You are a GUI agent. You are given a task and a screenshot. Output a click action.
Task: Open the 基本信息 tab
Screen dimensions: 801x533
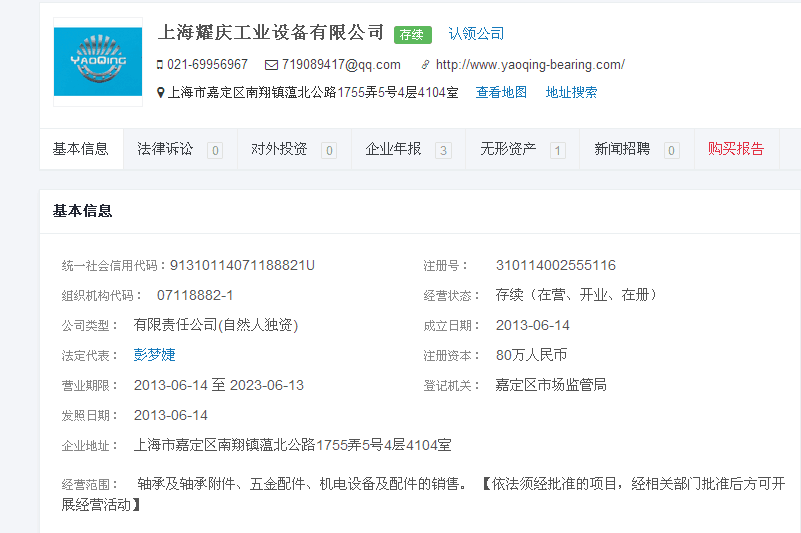[x=81, y=149]
